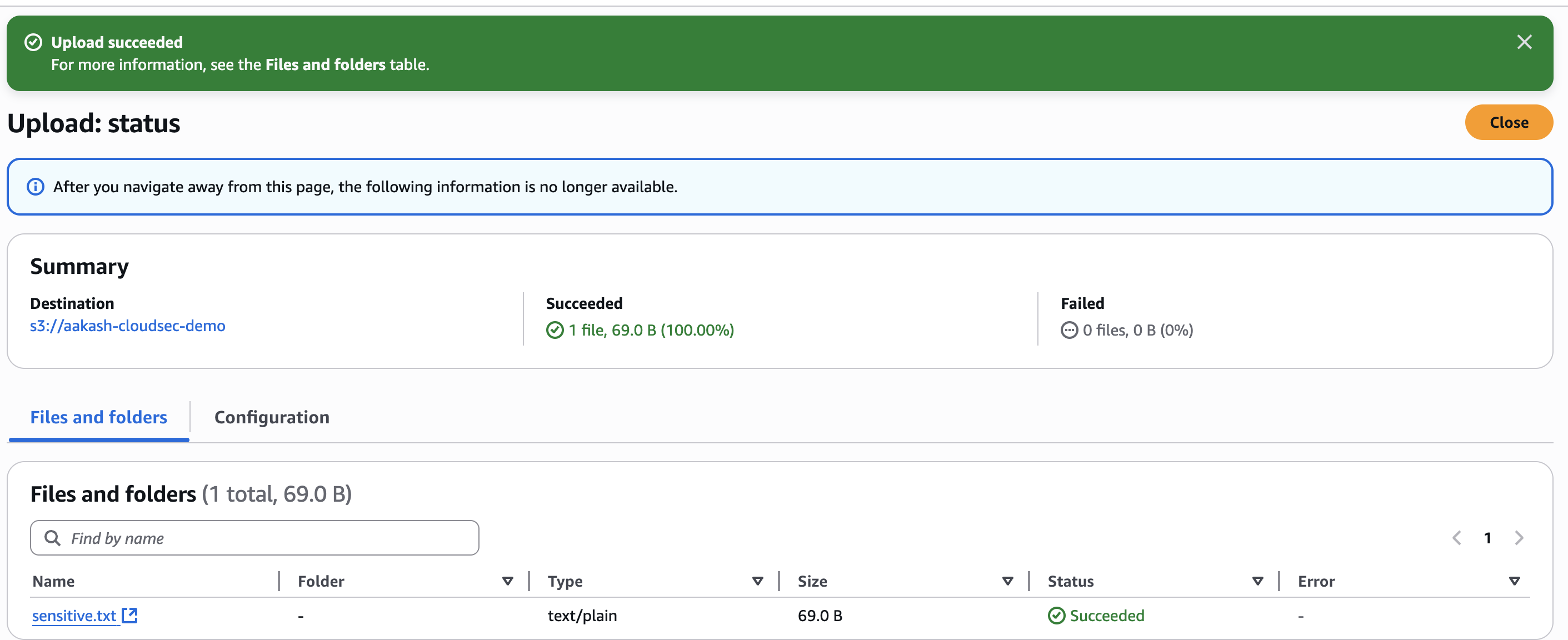Click the 69.0 B size cell

820,616
